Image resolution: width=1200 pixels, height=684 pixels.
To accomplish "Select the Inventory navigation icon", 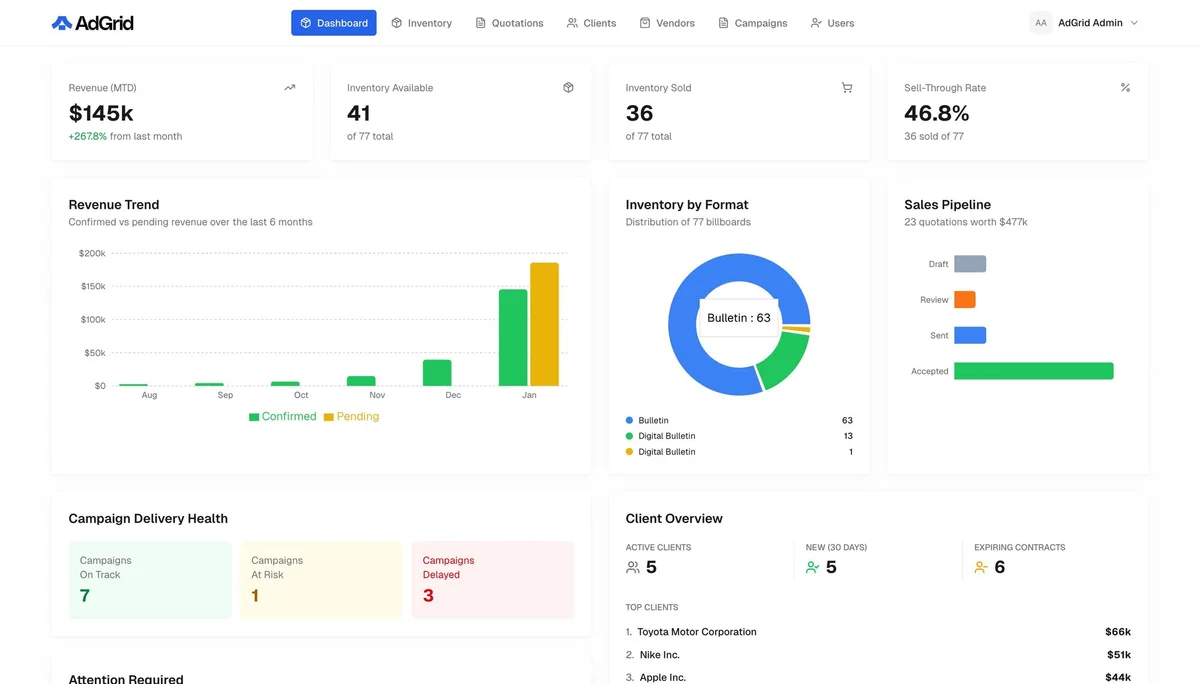I will [x=398, y=22].
